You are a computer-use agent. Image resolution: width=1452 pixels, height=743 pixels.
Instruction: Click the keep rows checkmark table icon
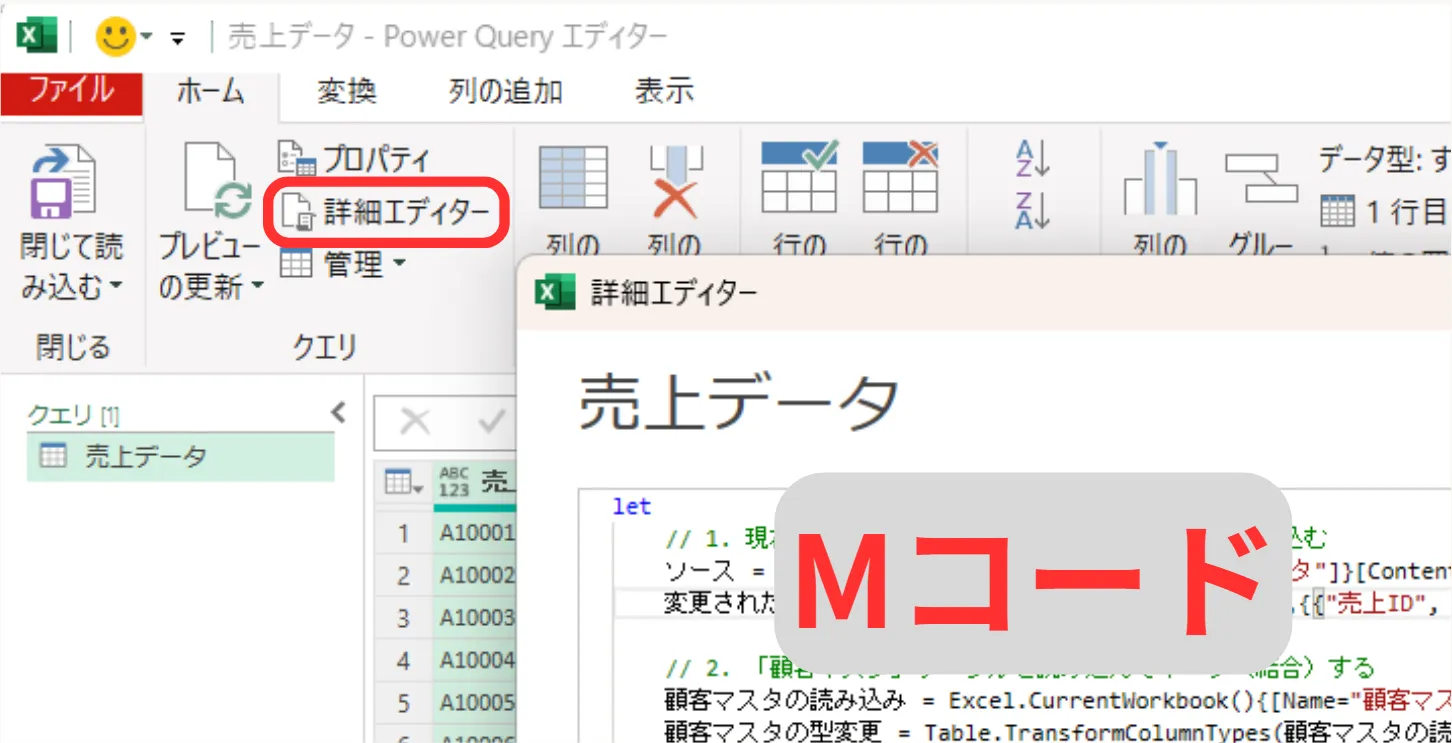pos(800,177)
